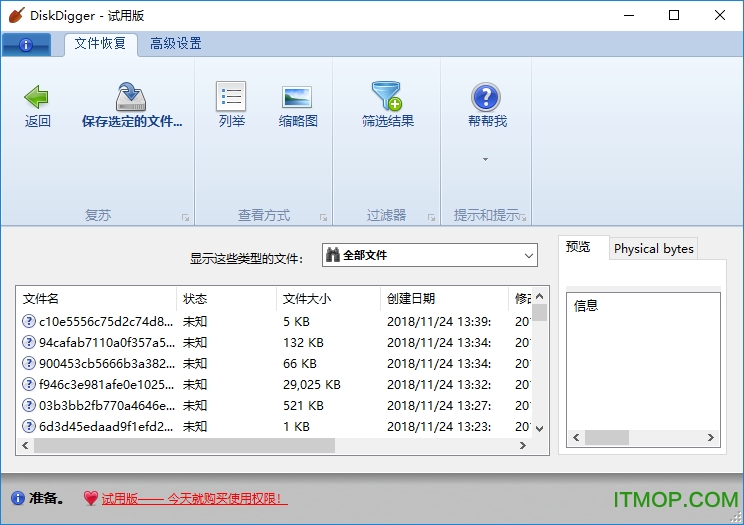Click DiskDigger shovel icon in title bar
The image size is (744, 525).
click(x=17, y=15)
